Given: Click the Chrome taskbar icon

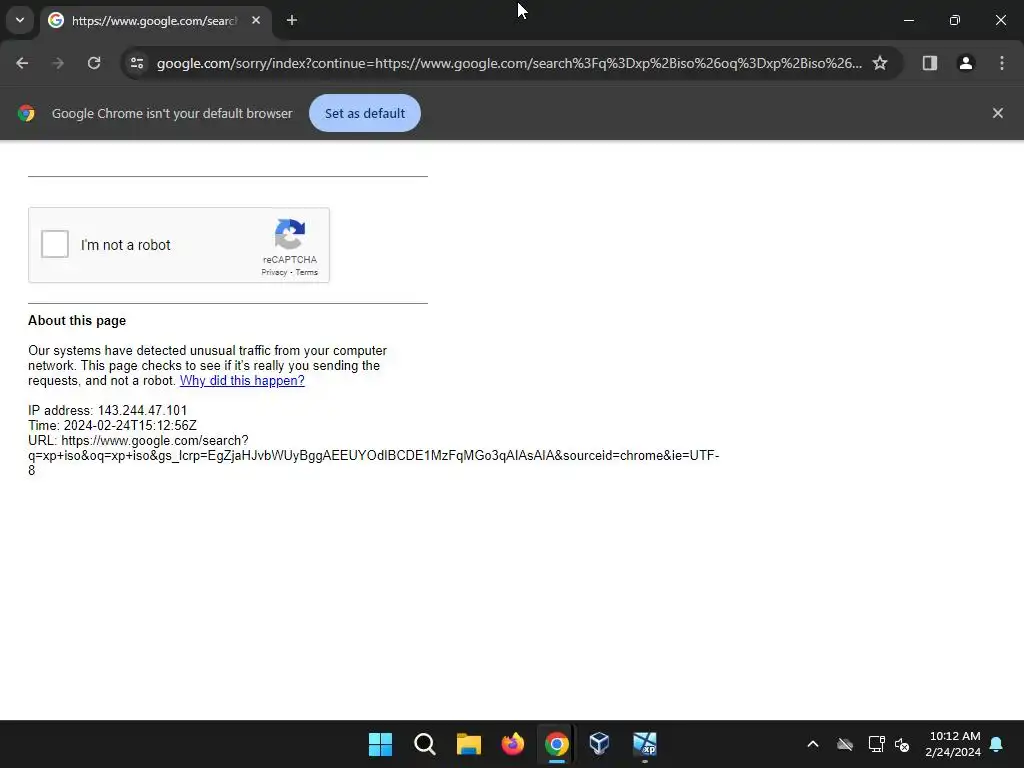Looking at the screenshot, I should [x=556, y=744].
